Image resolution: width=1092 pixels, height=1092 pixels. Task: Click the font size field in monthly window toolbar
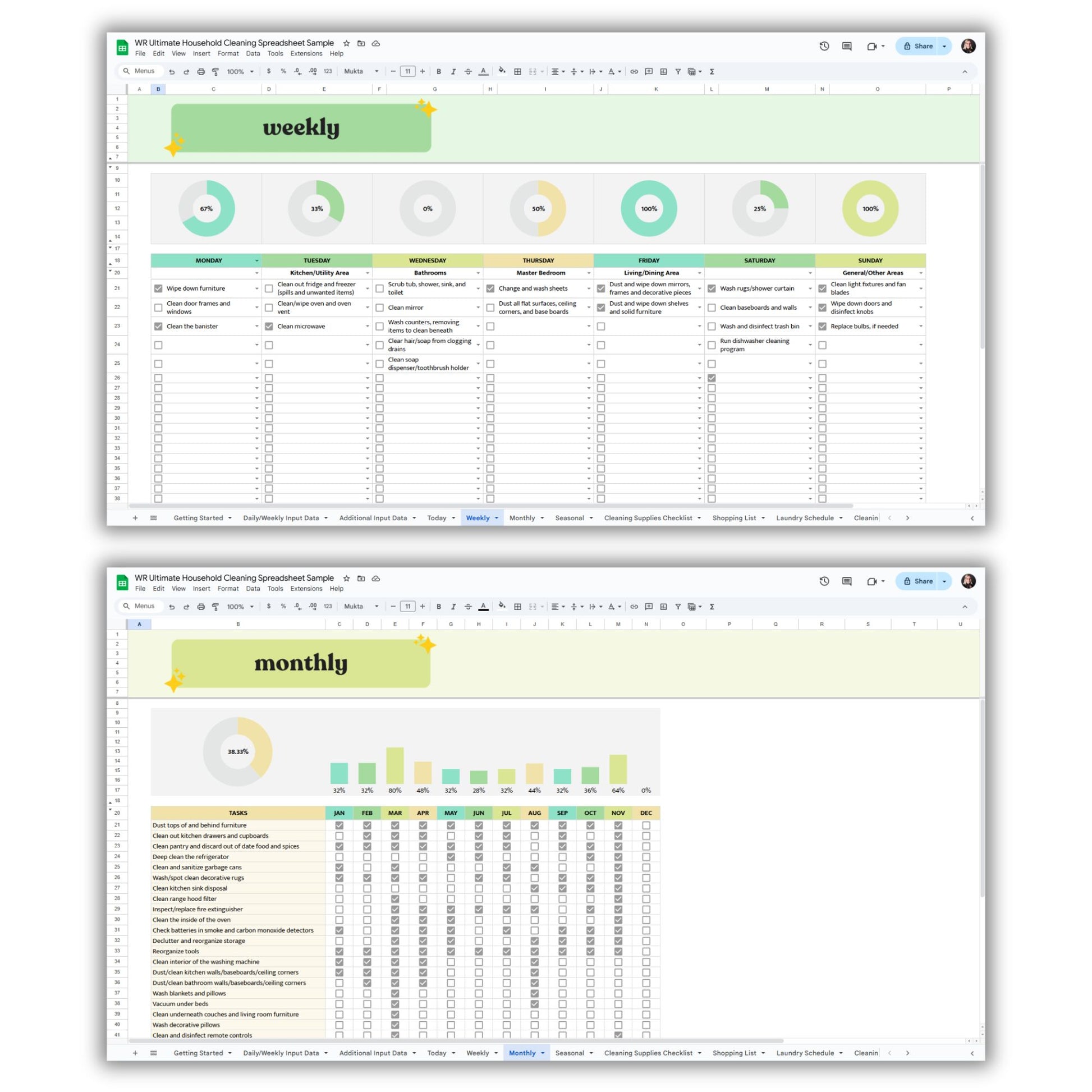407,607
